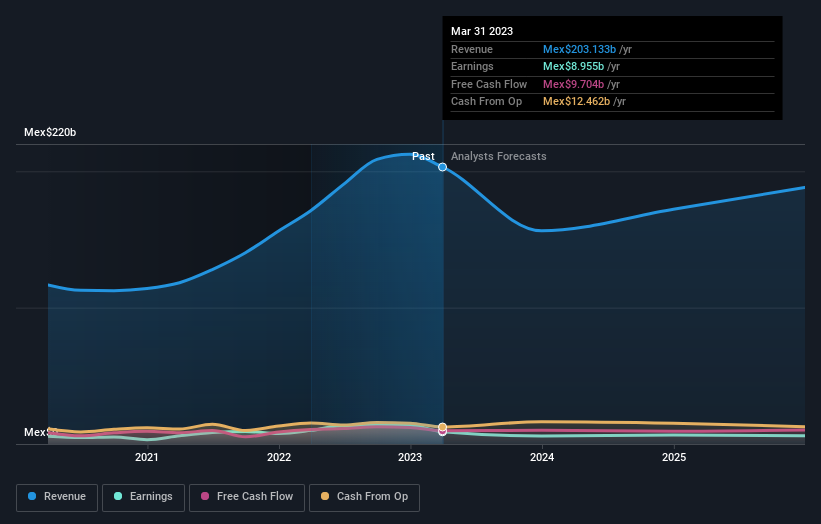
Task: Toggle the Cash From Op legend button
Action: [x=364, y=497]
